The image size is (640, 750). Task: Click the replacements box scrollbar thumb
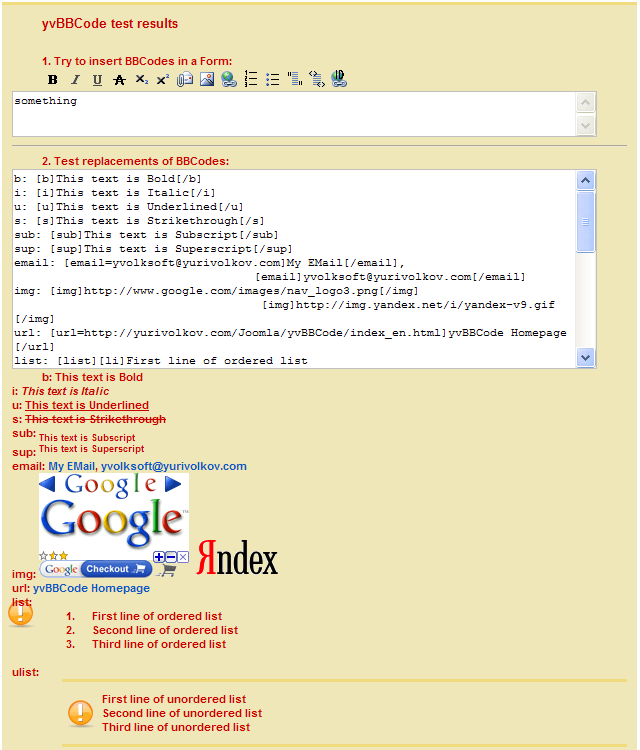click(x=585, y=221)
